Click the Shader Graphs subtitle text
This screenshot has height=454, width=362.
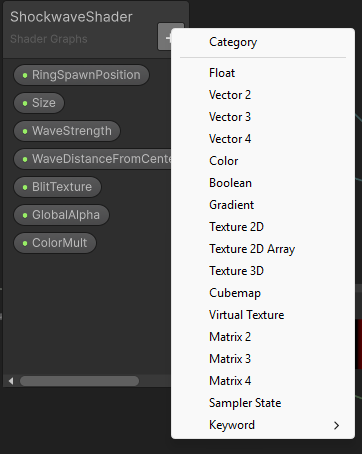click(x=49, y=39)
